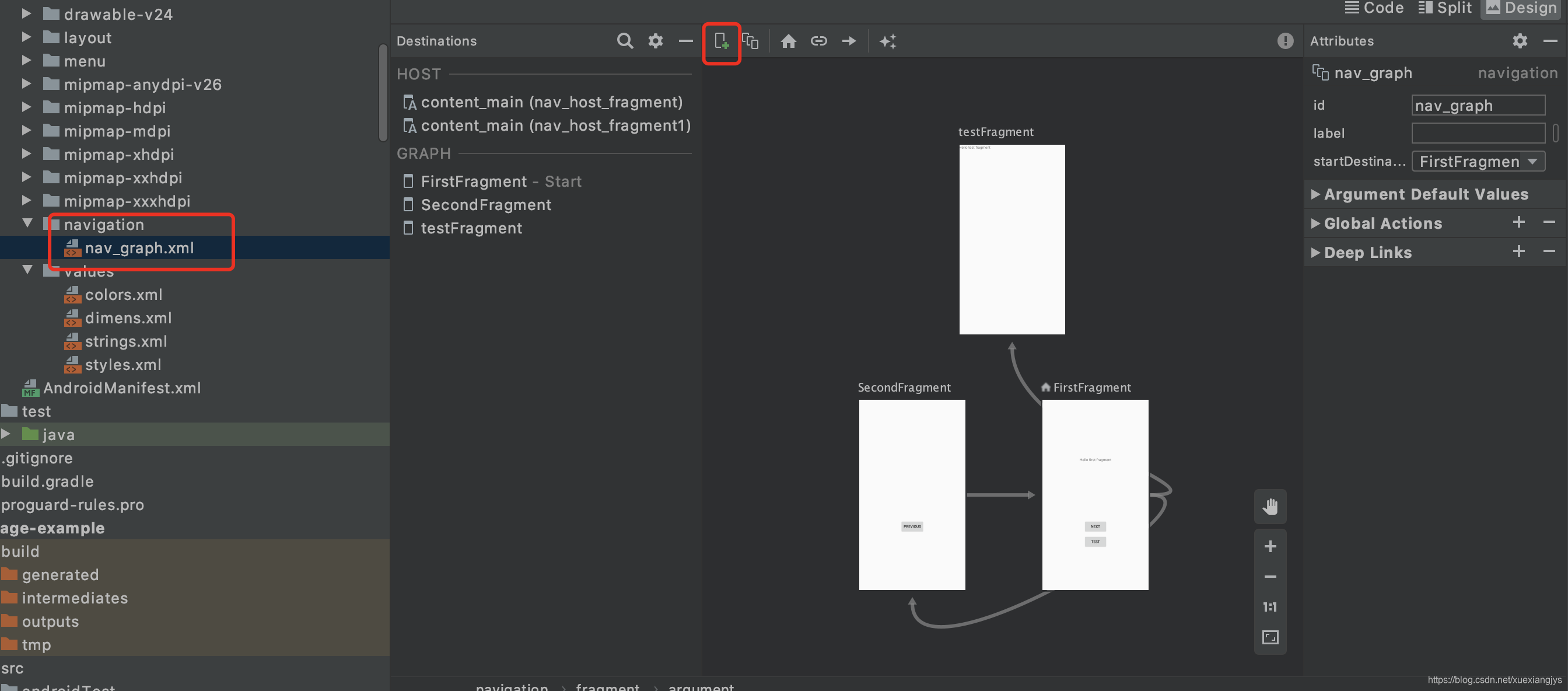Select testFragment in destinations list
Image resolution: width=1568 pixels, height=691 pixels.
point(471,228)
